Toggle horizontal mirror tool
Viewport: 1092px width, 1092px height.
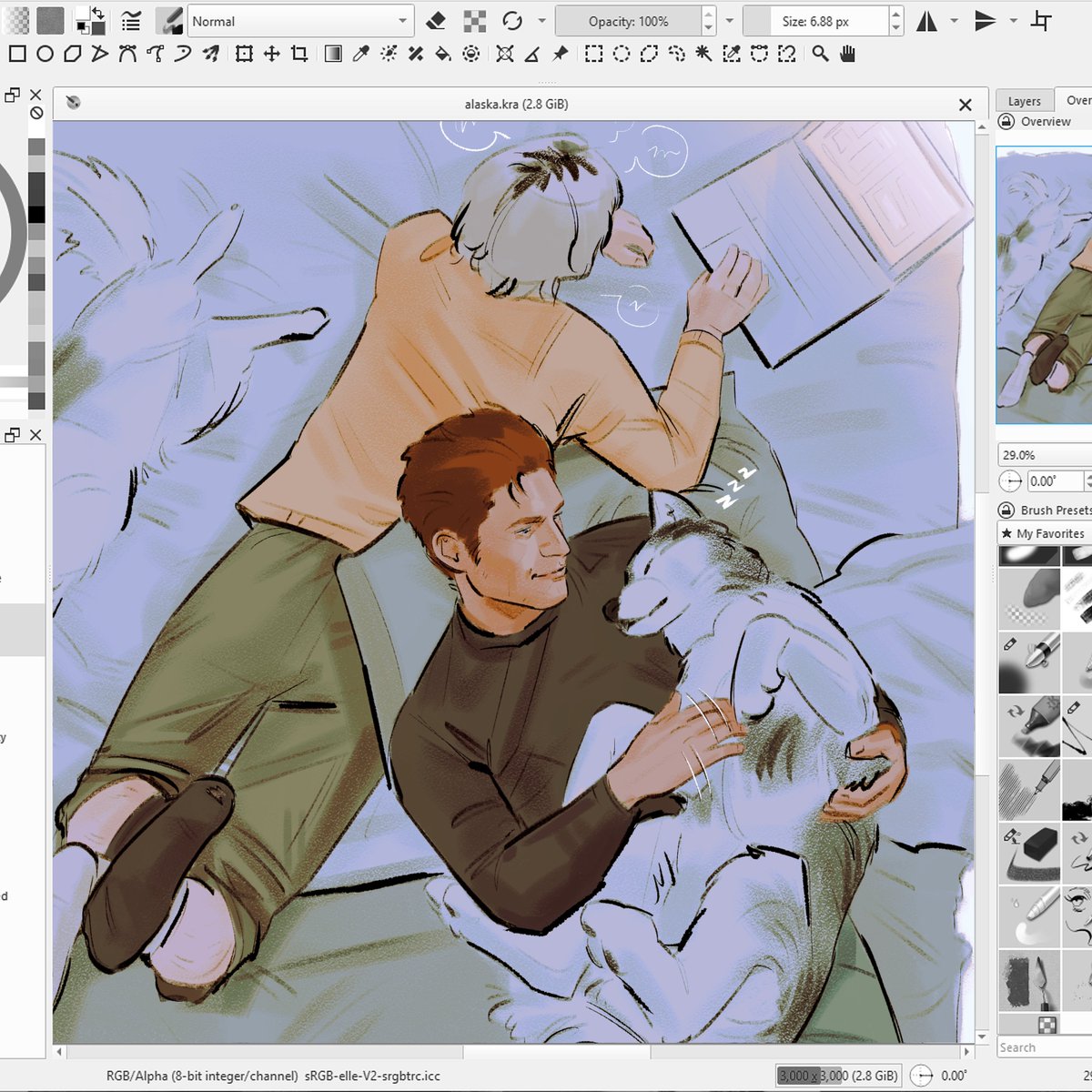926,21
